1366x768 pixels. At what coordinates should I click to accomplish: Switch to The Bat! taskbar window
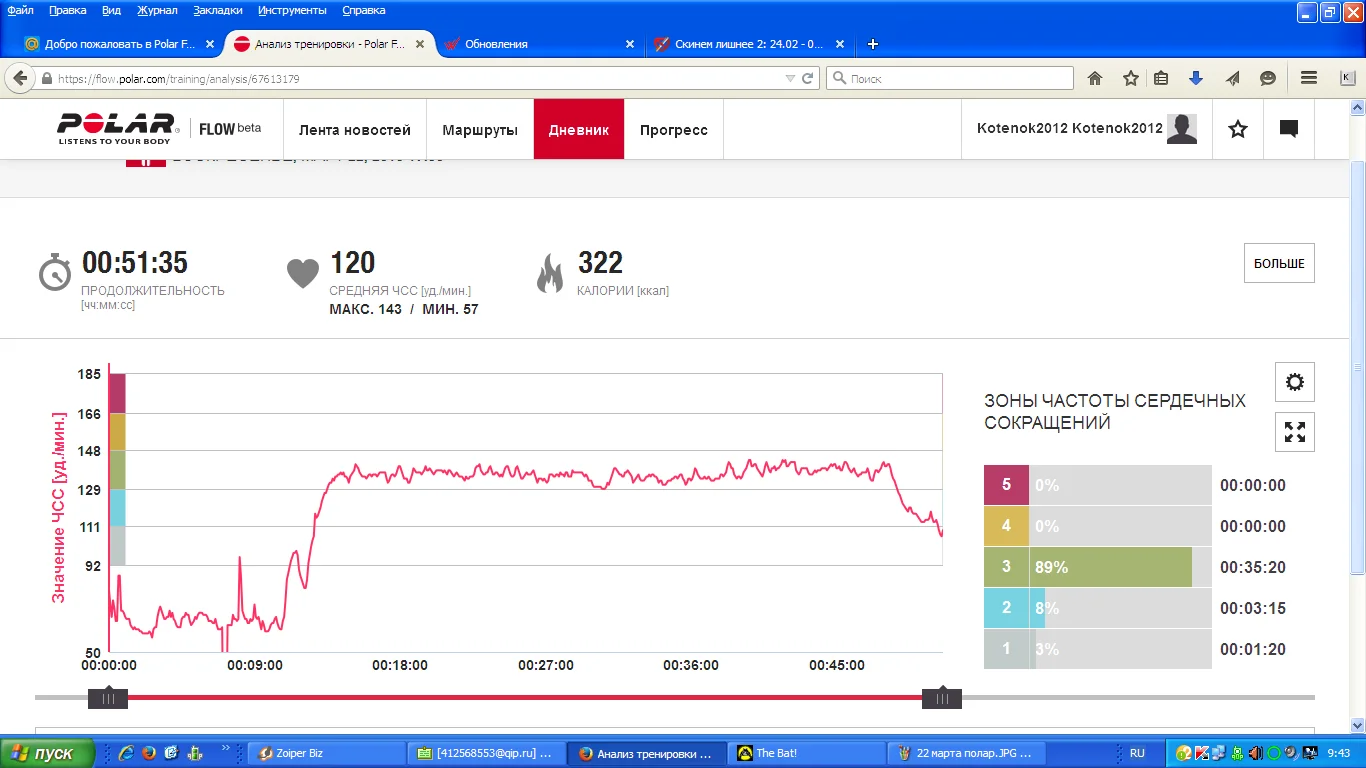pyautogui.click(x=806, y=753)
